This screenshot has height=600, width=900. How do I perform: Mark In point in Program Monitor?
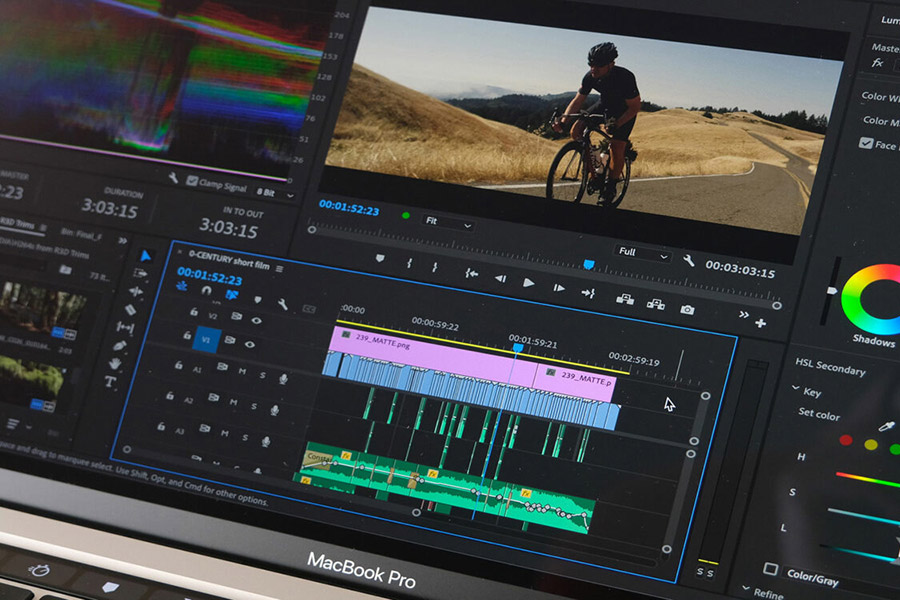409,263
